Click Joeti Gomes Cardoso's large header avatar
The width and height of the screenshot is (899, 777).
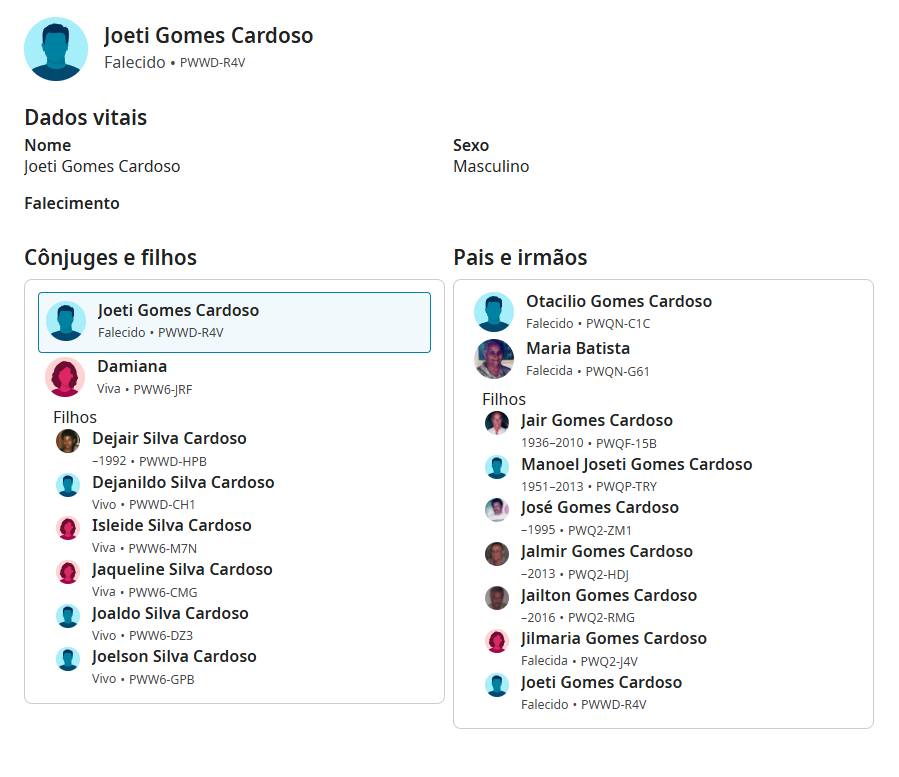[56, 48]
